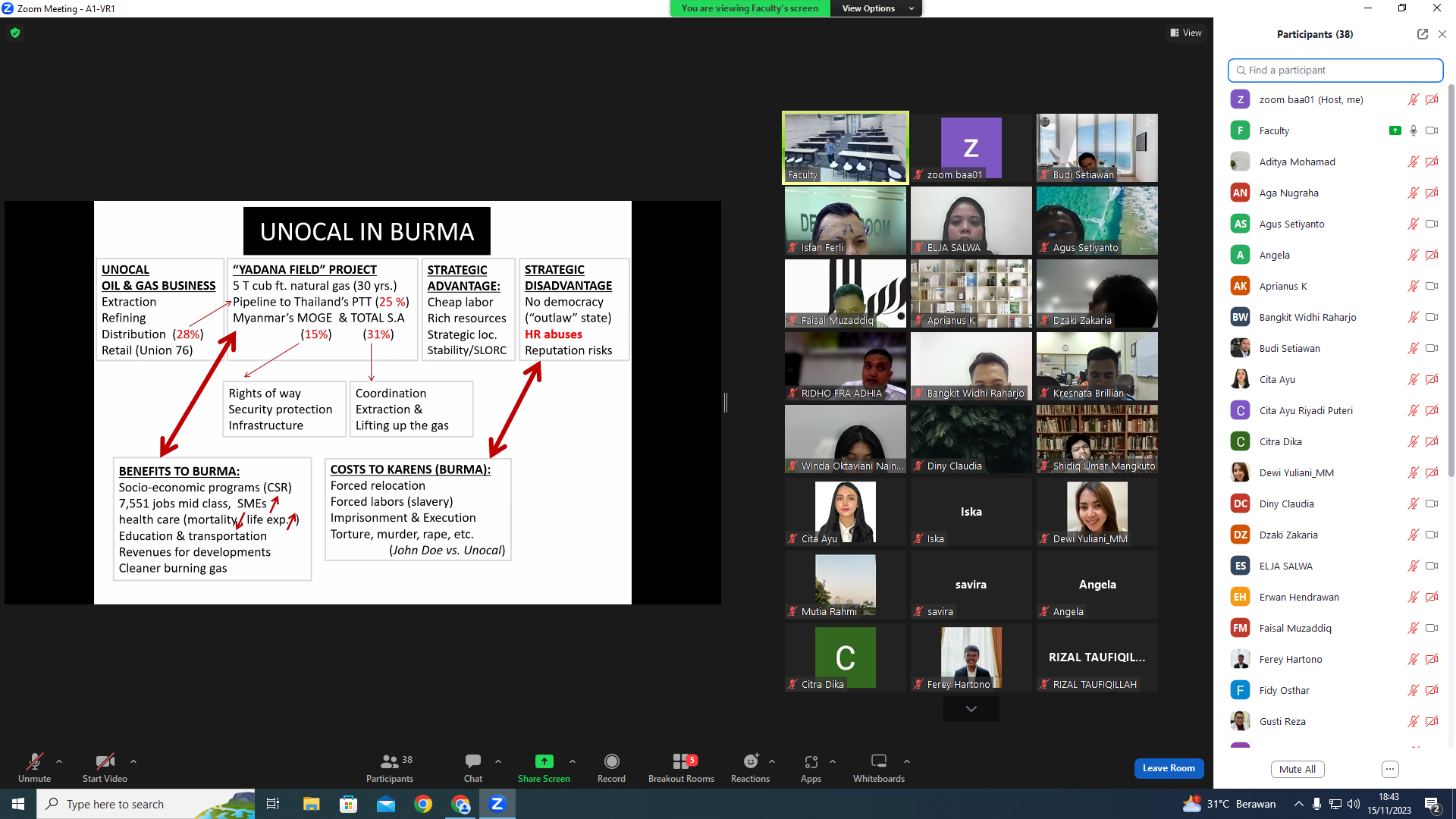Screen dimensions: 1456x819
Task: Select participant Cita Ayu Riyadi Puteri
Action: pos(1335,410)
